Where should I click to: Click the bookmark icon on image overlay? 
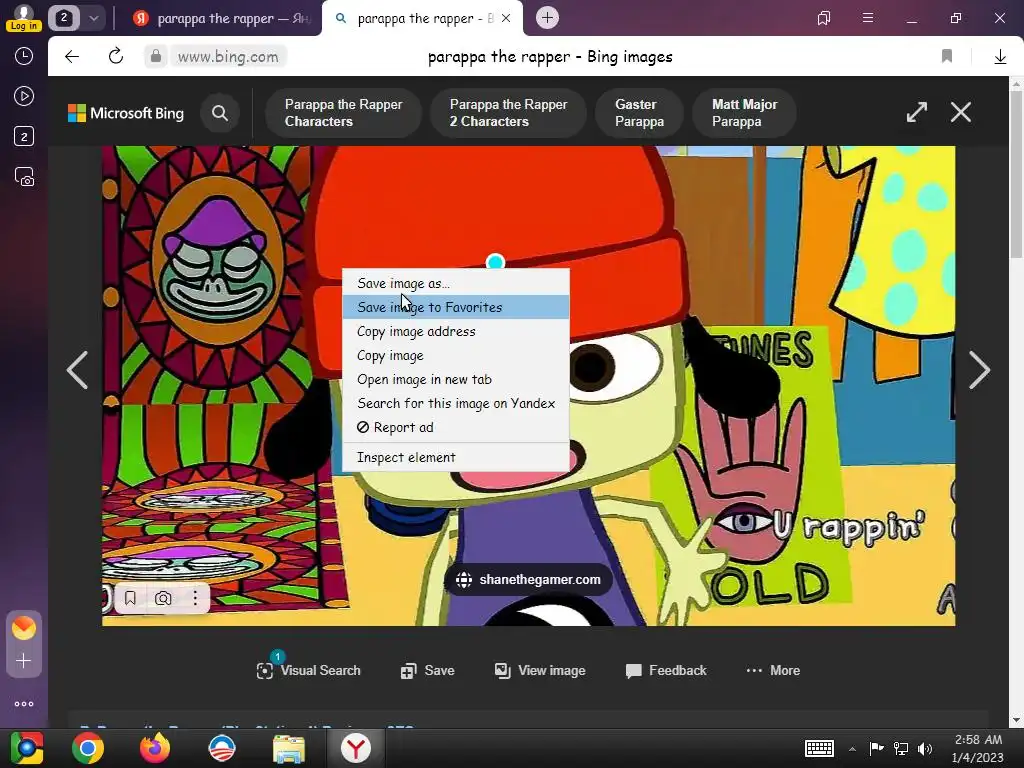click(x=130, y=598)
